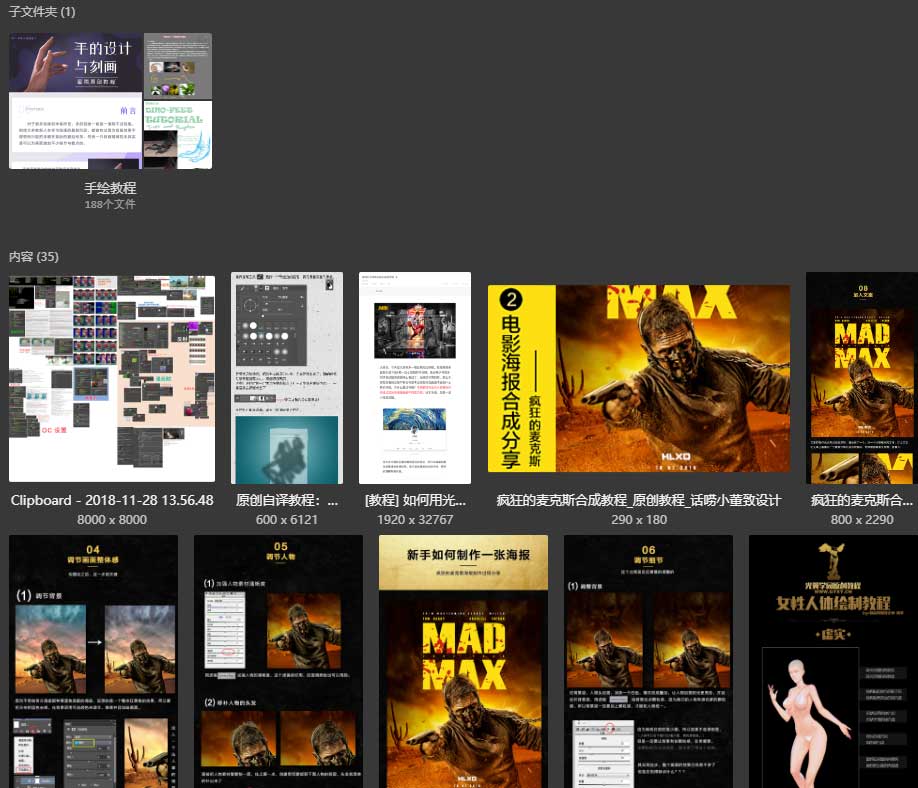Select the 手绘教程 folder name label

110,188
